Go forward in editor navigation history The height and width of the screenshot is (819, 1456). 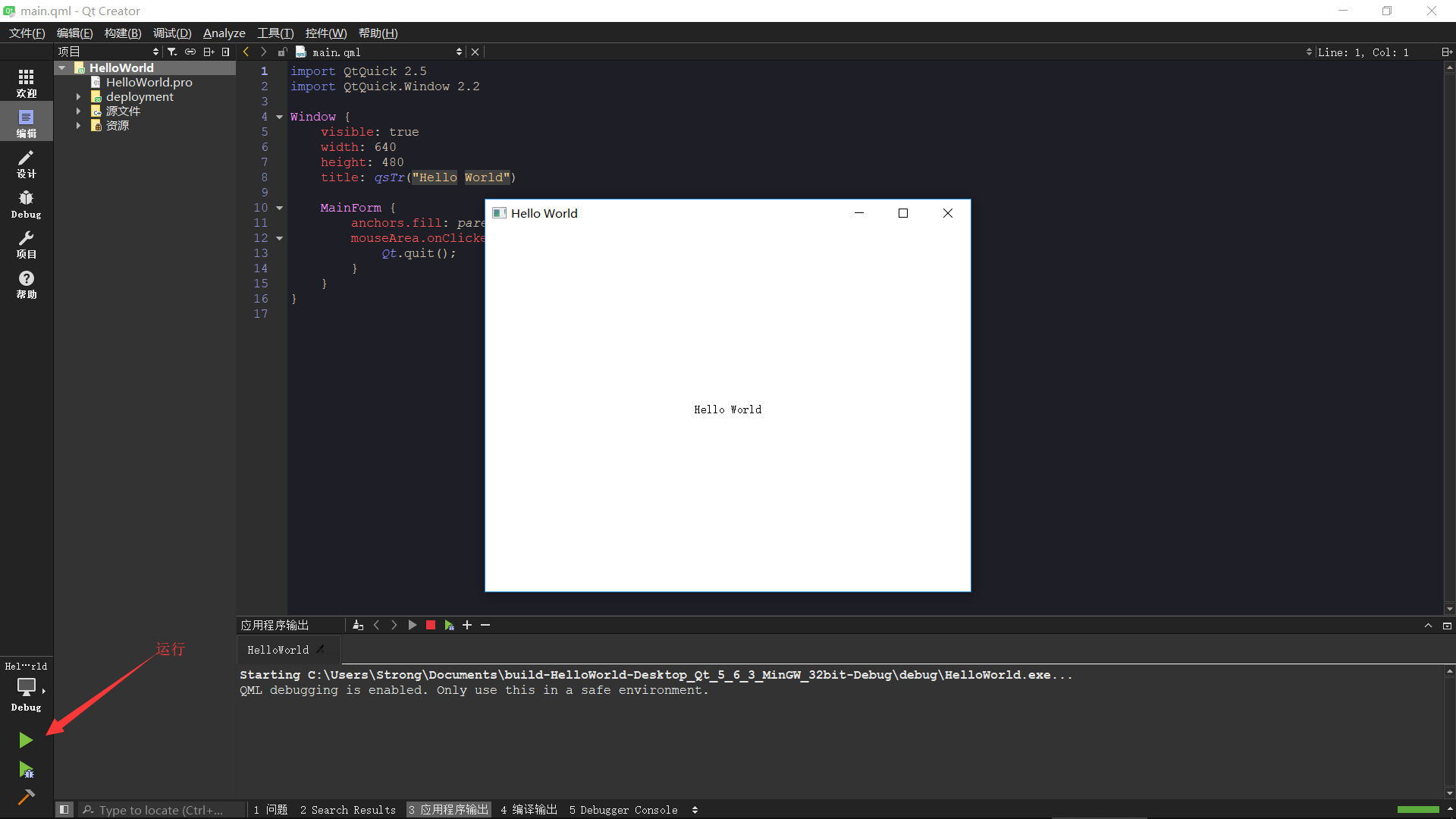click(263, 52)
